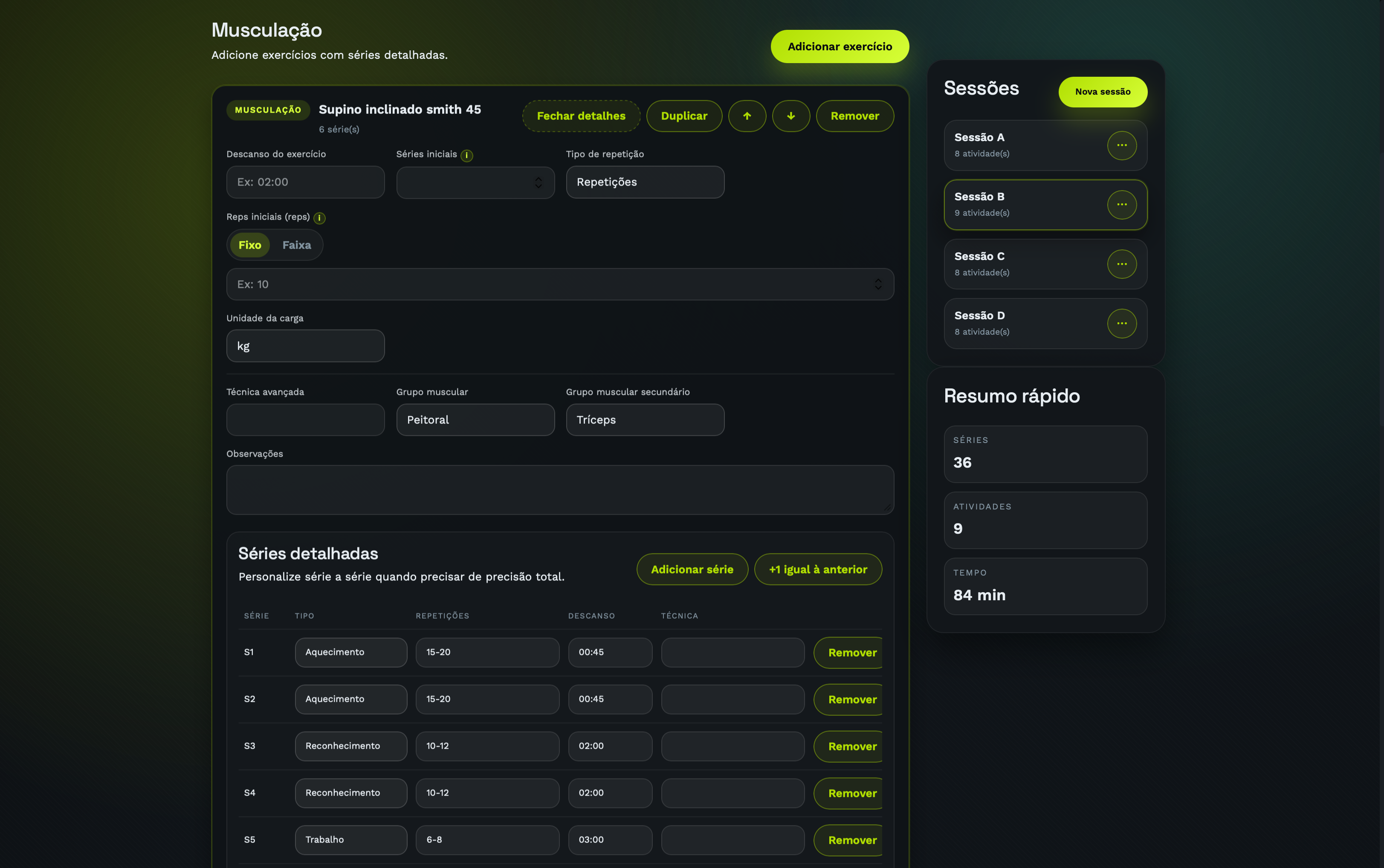Move the exercise up using the arrow icon
Image resolution: width=1384 pixels, height=868 pixels.
tap(747, 116)
